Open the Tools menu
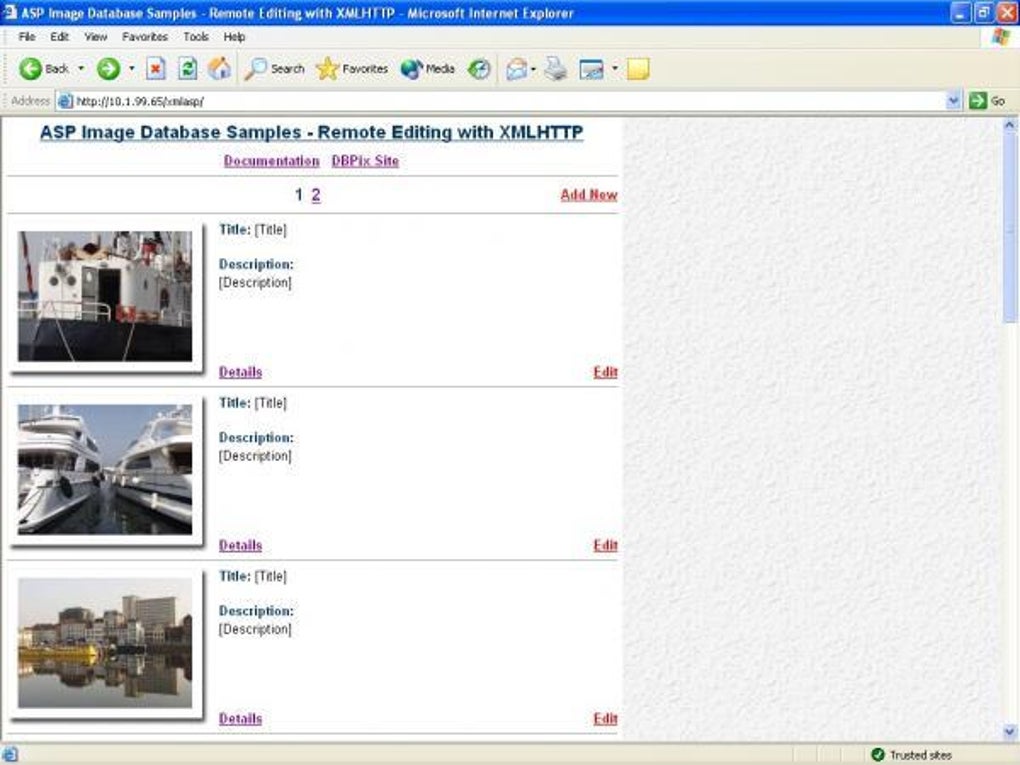The width and height of the screenshot is (1020, 765). coord(196,36)
